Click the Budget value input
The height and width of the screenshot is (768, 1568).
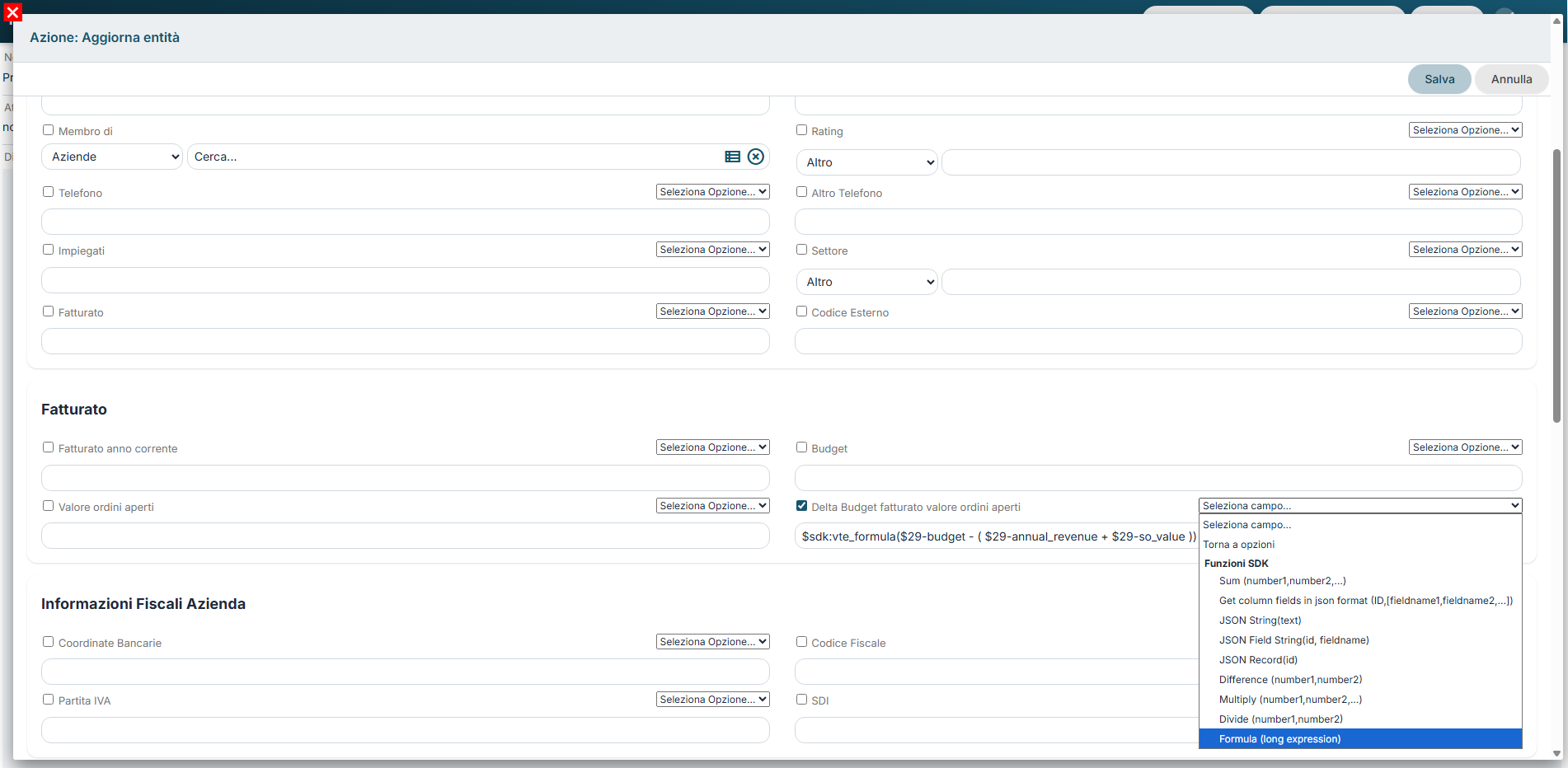pyautogui.click(x=1158, y=478)
